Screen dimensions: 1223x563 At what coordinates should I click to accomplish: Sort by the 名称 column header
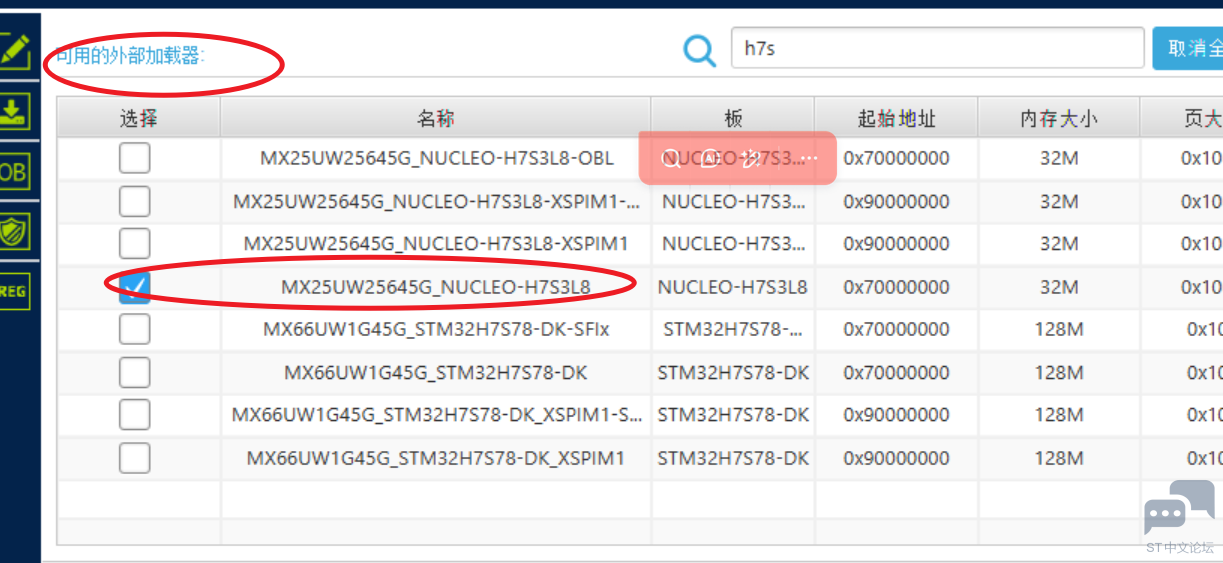point(436,118)
